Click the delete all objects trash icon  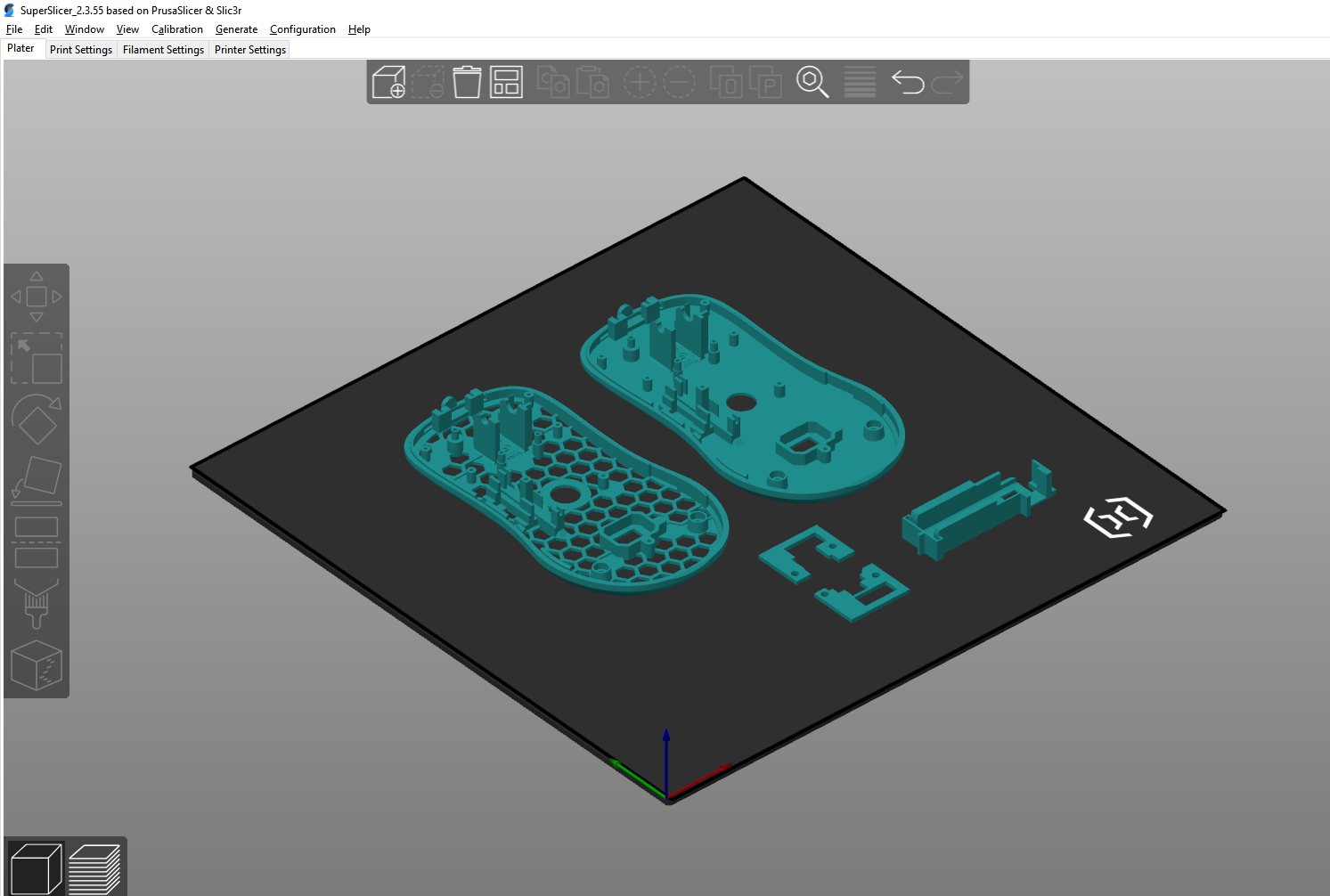467,81
